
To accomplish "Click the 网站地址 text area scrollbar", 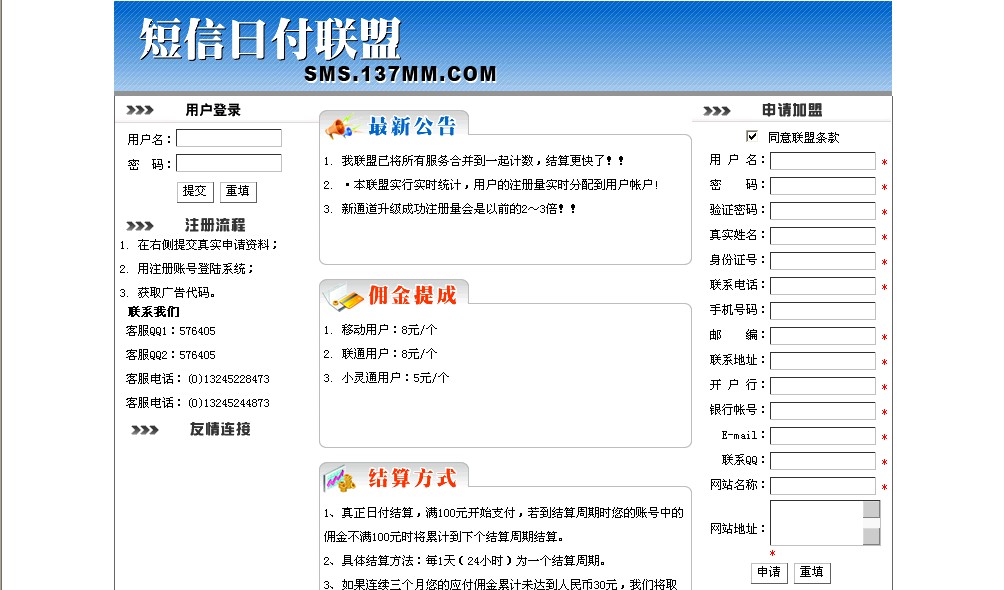I will click(871, 523).
